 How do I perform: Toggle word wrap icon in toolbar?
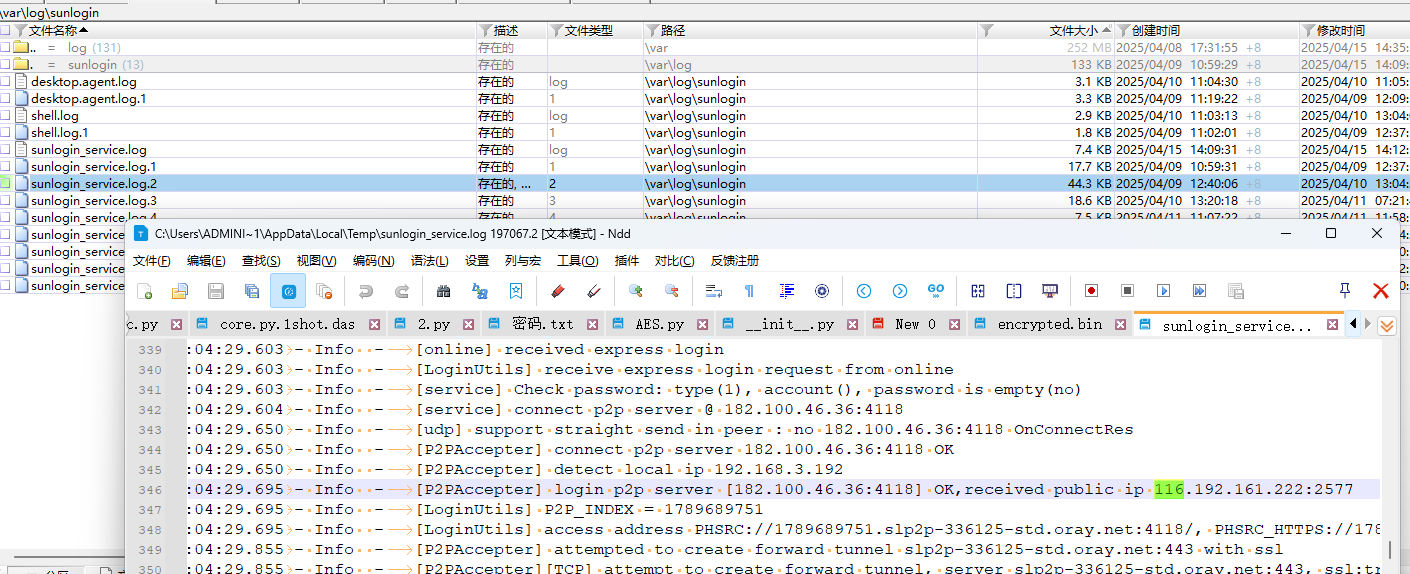714,291
